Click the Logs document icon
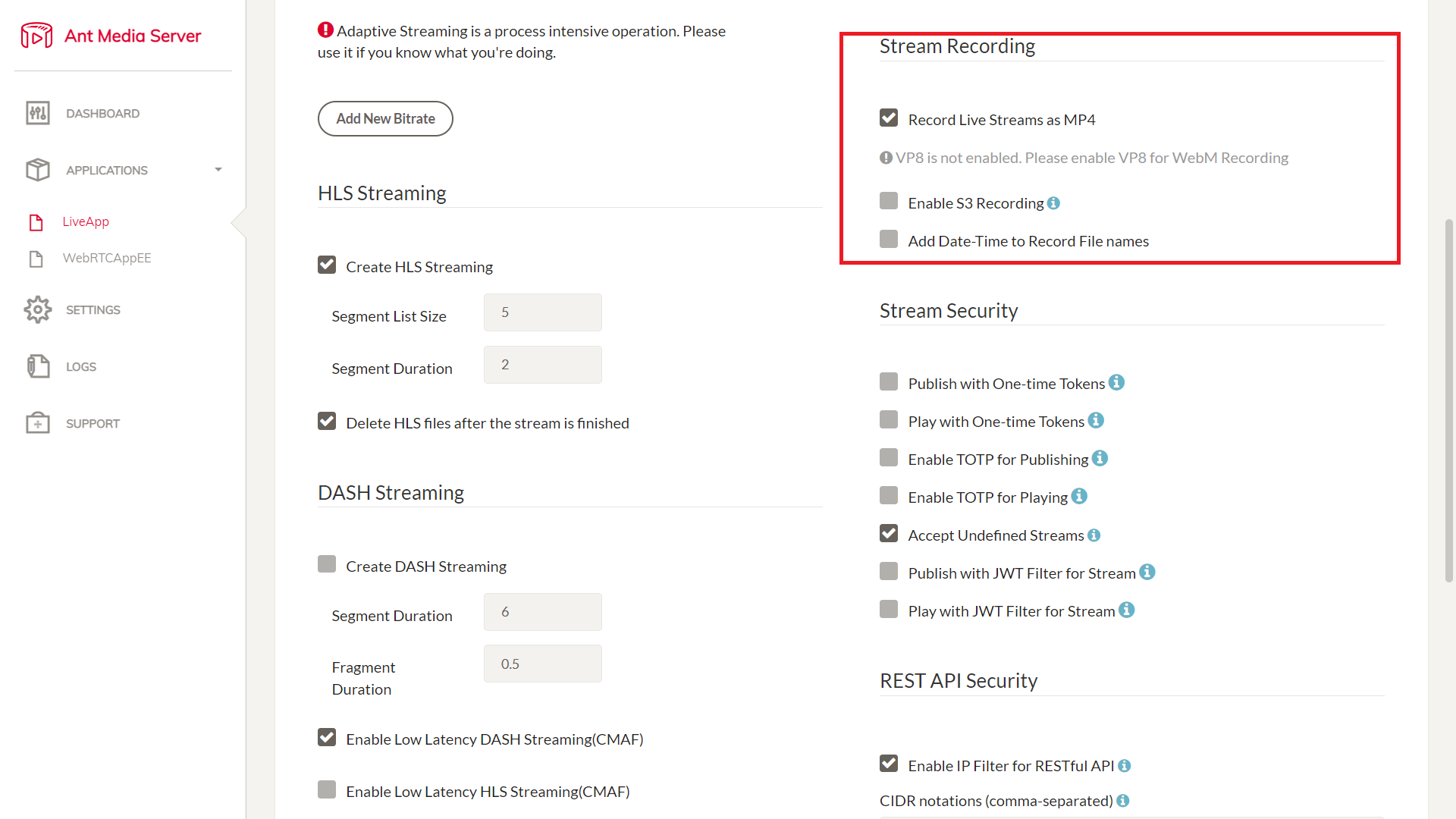This screenshot has height=819, width=1456. tap(37, 366)
